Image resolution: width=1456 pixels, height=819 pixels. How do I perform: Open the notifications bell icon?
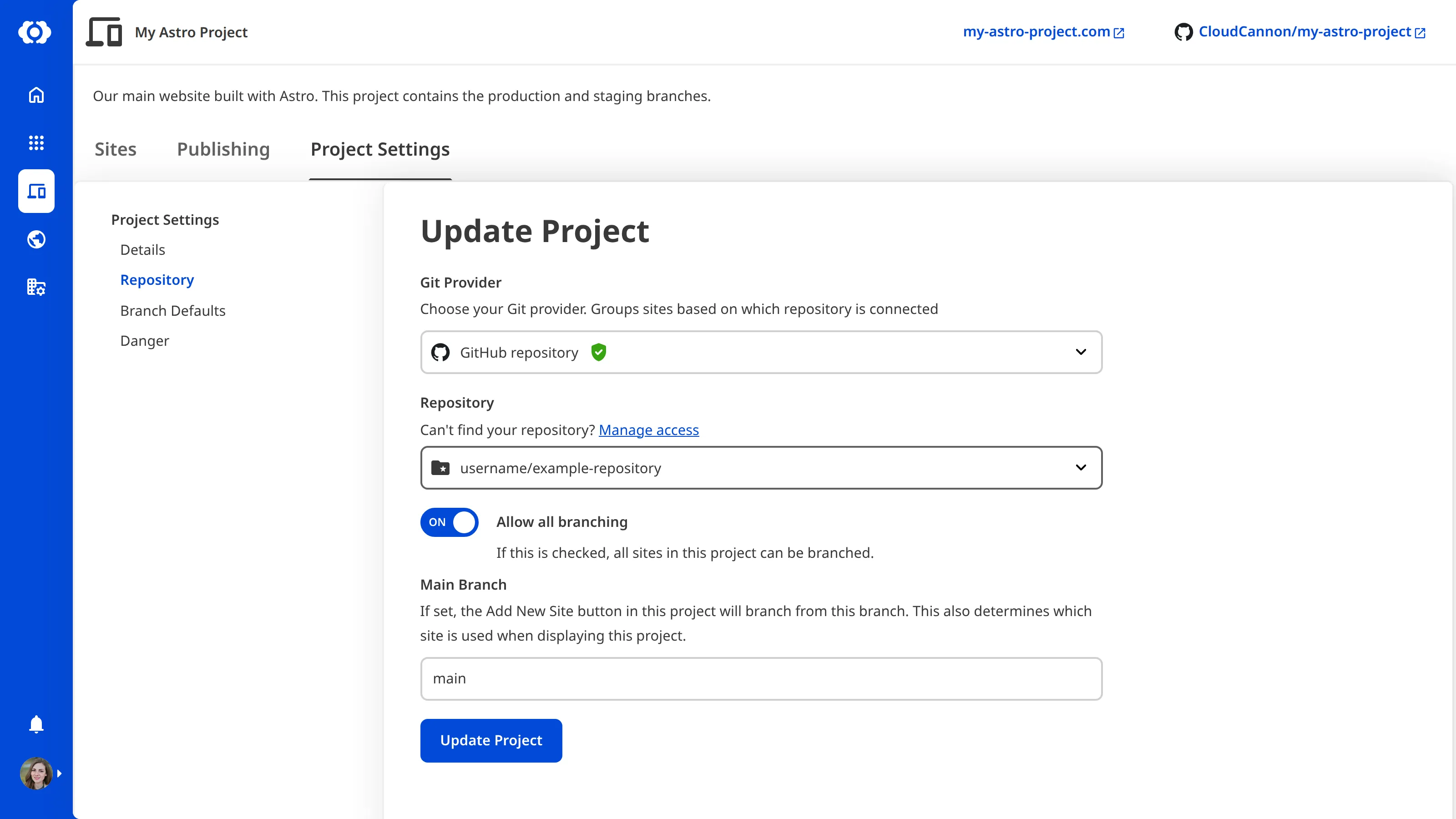[36, 724]
